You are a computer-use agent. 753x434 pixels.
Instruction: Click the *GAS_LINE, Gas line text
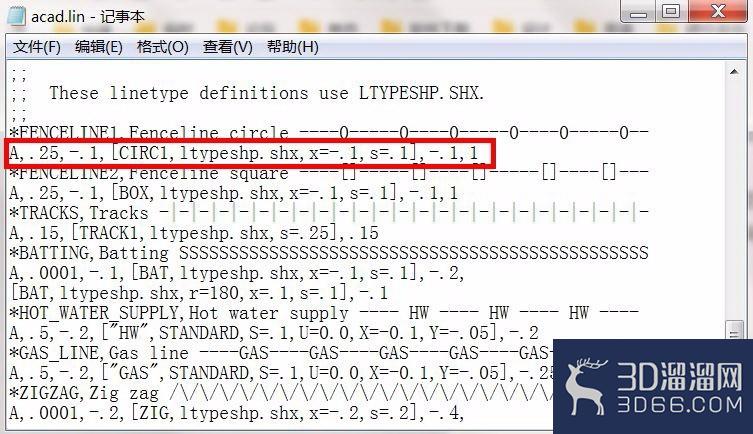pos(281,353)
